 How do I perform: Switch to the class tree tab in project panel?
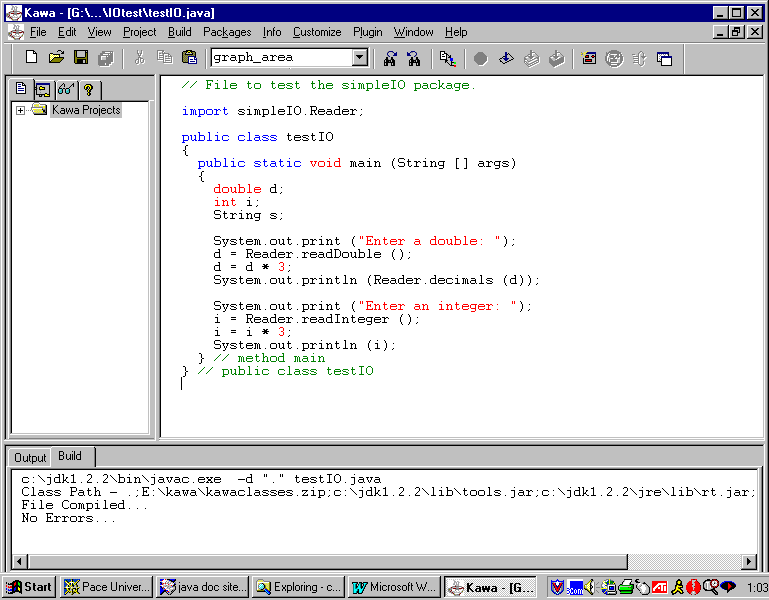[x=43, y=89]
